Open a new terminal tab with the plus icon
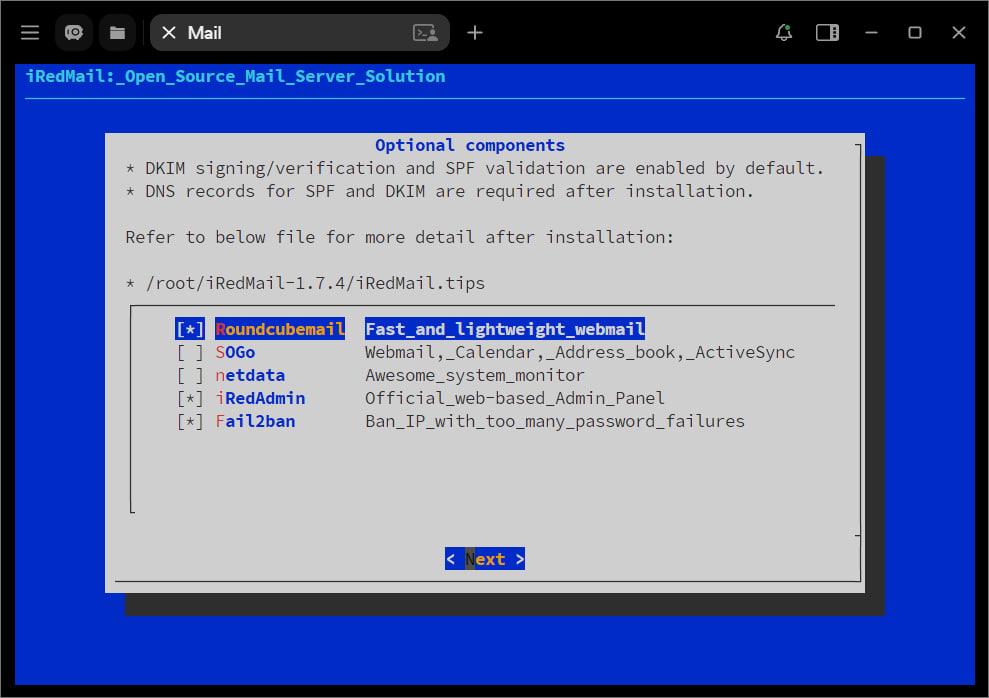The width and height of the screenshot is (989, 698). click(x=474, y=32)
